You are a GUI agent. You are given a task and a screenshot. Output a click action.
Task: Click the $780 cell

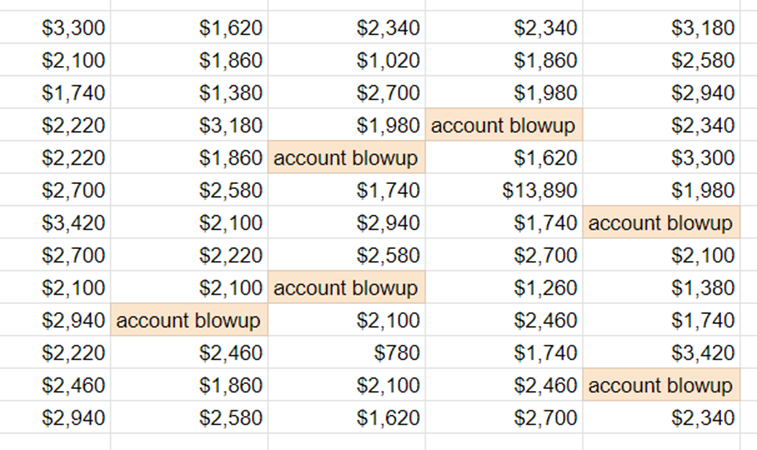coord(347,352)
